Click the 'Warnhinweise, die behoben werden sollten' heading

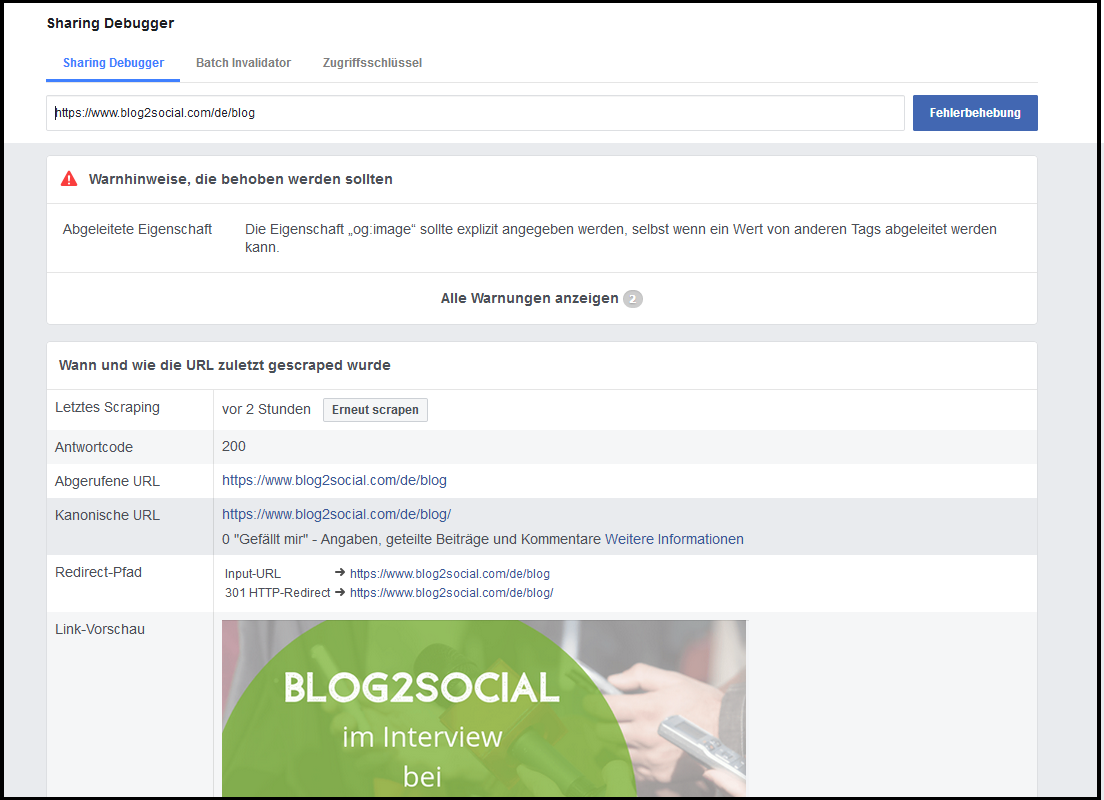(241, 179)
